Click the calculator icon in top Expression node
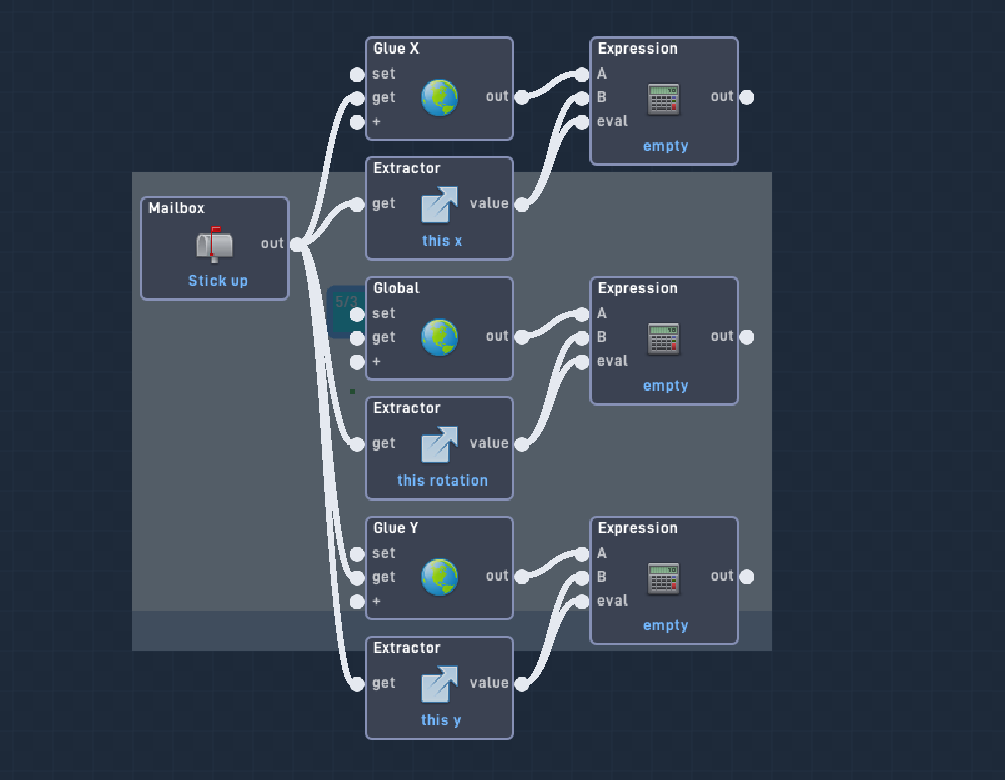This screenshot has height=780, width=1005. click(x=663, y=99)
